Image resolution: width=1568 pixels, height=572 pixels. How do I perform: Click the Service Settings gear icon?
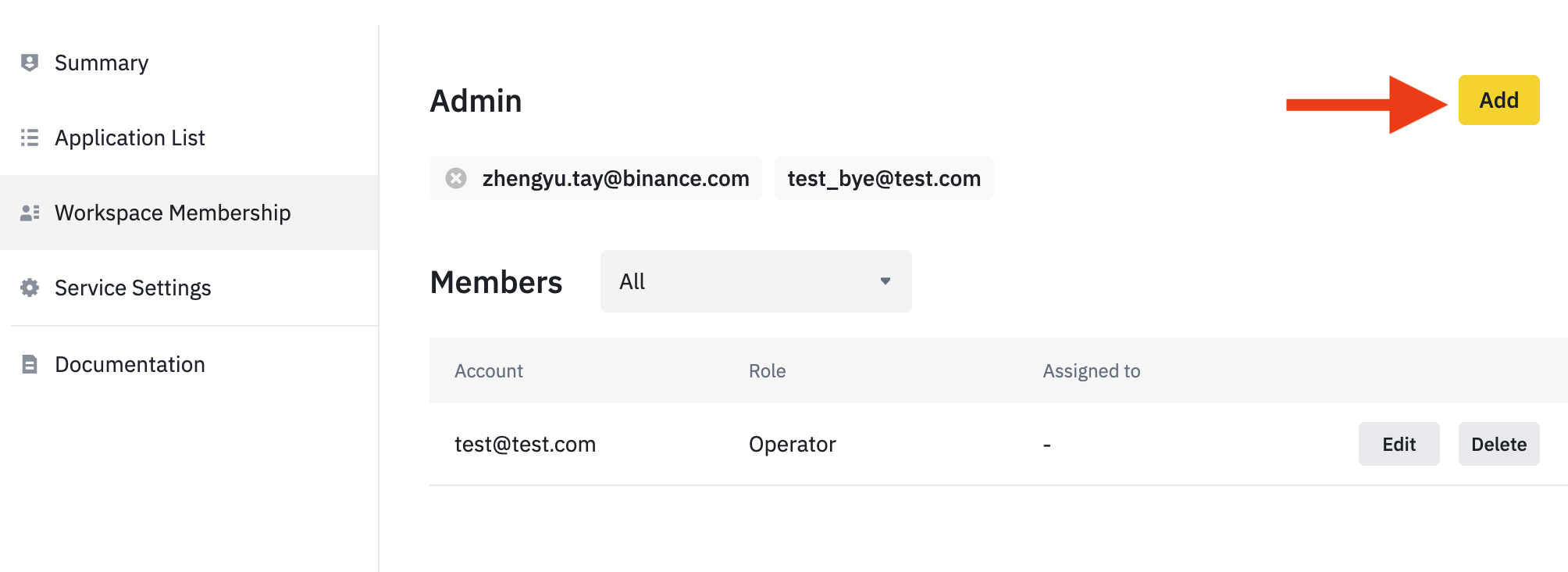[x=30, y=288]
